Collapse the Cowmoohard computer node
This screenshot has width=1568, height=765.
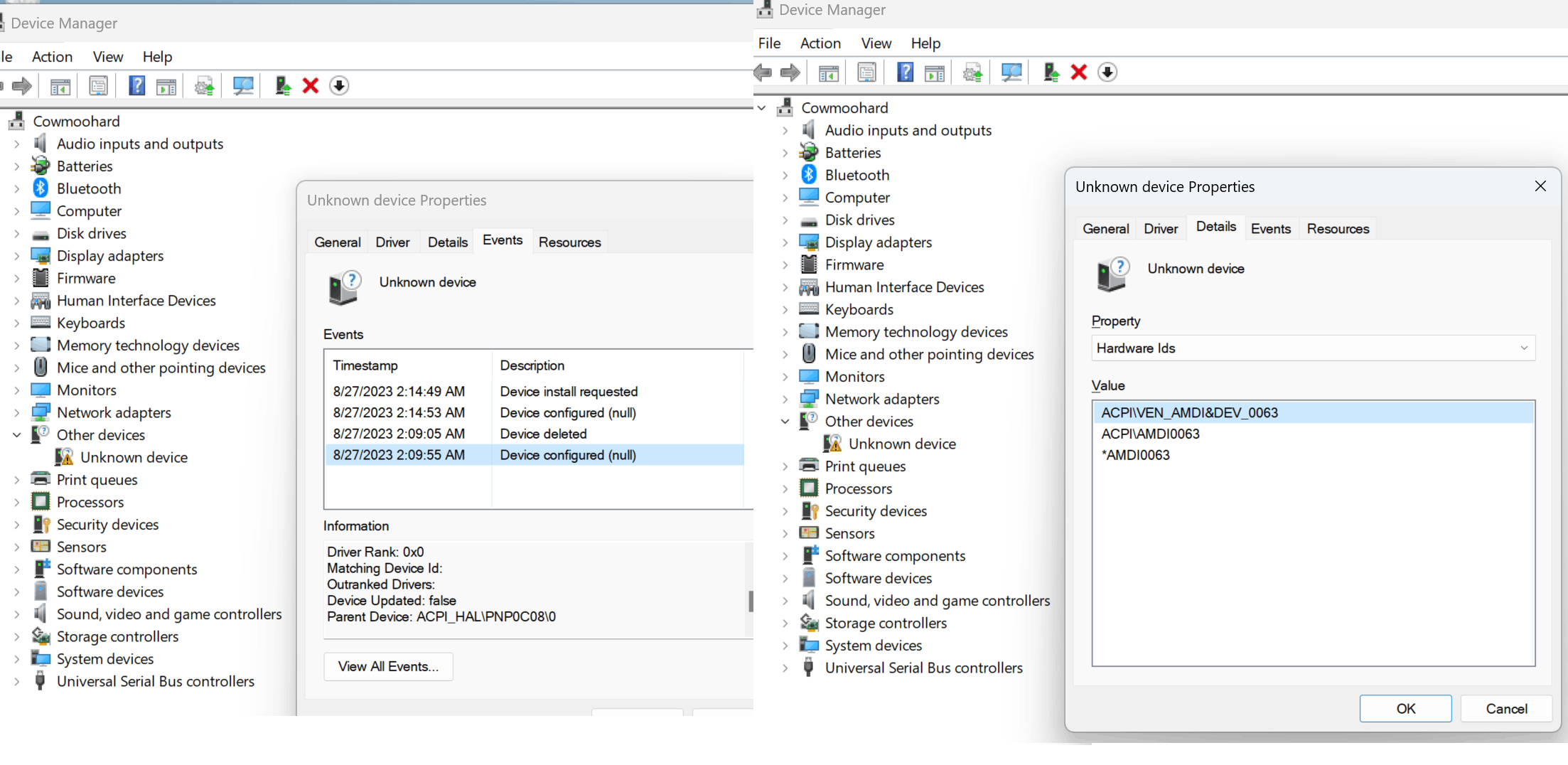pos(761,107)
